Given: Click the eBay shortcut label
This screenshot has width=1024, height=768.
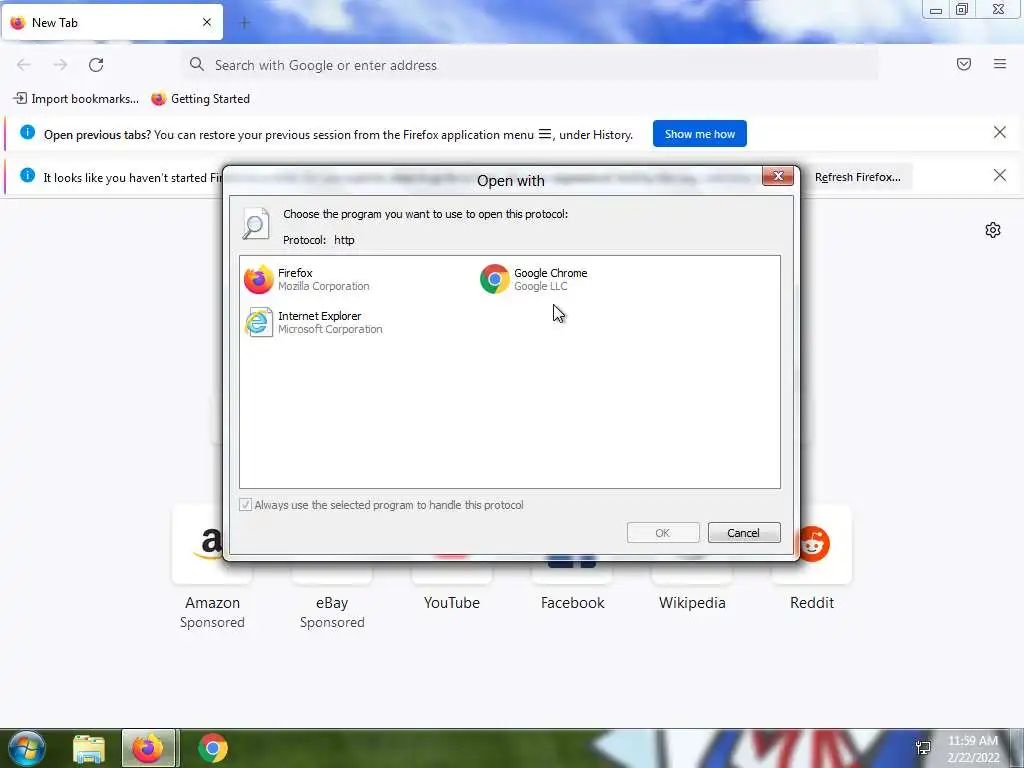Looking at the screenshot, I should coord(332,603).
